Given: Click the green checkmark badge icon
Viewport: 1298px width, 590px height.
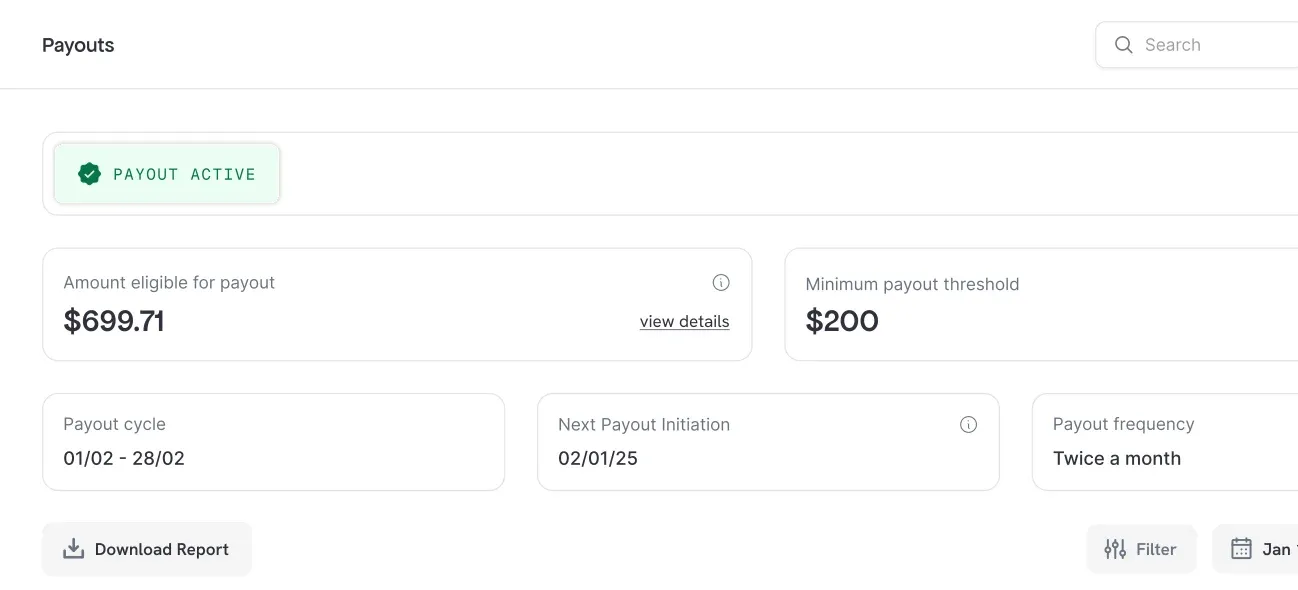Looking at the screenshot, I should [x=90, y=172].
